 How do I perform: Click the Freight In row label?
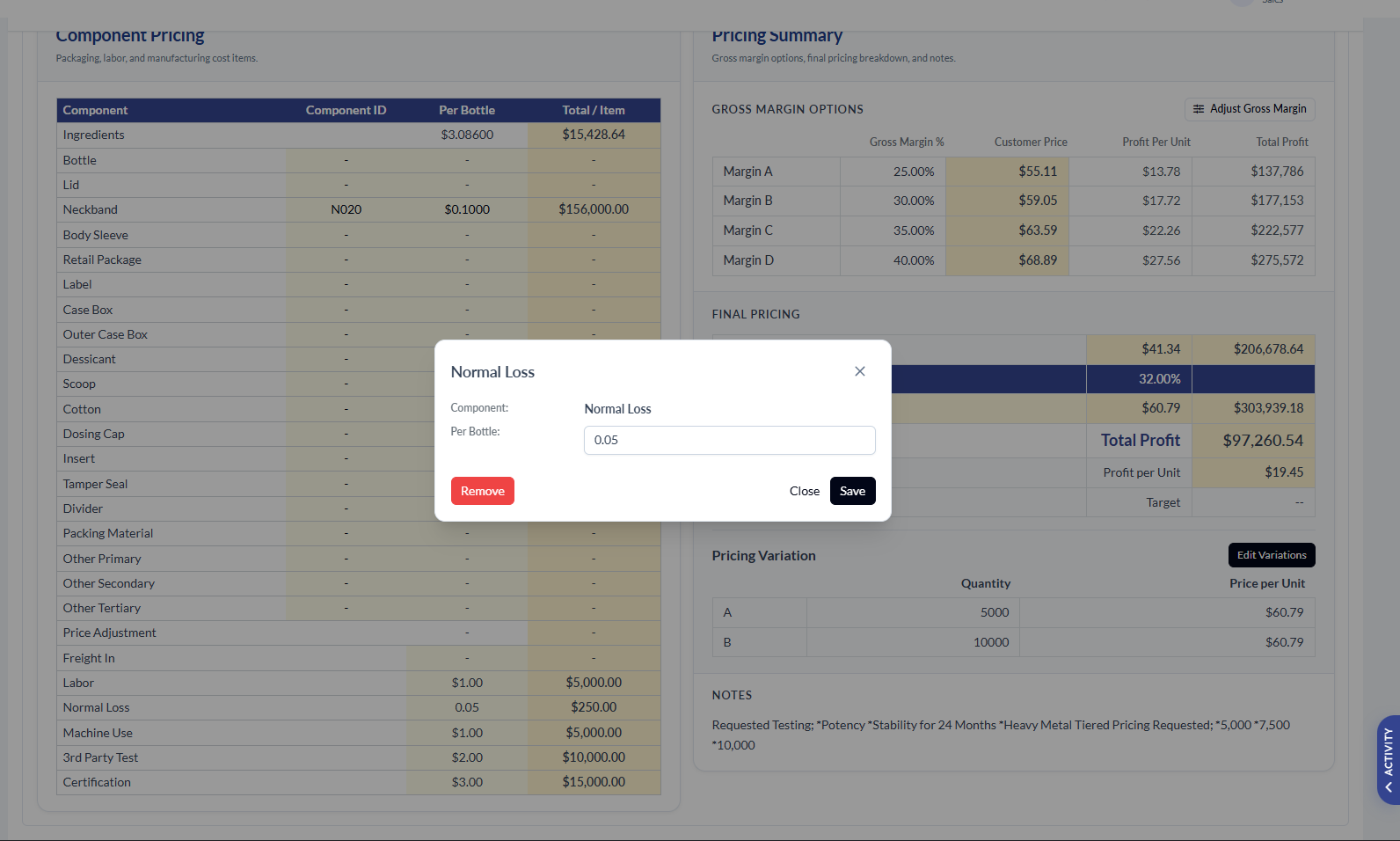[89, 658]
